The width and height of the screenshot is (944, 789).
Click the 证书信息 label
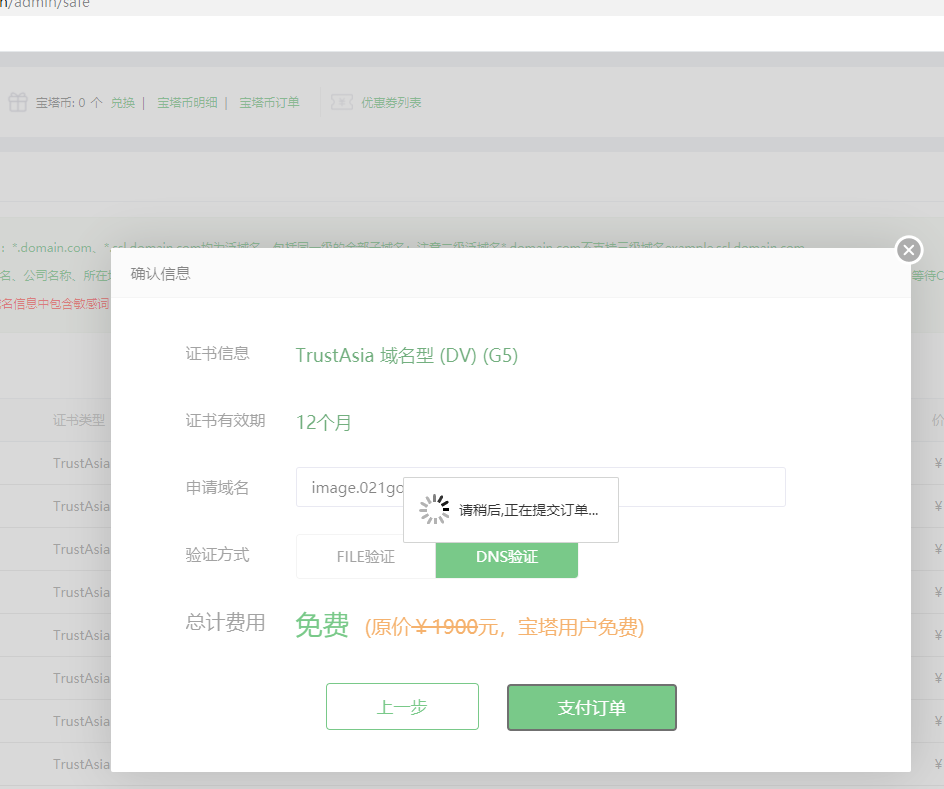217,353
